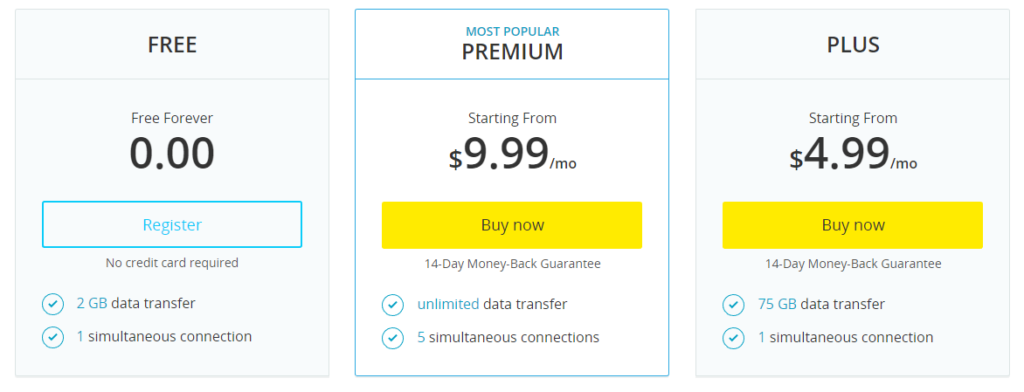The image size is (1024, 392).
Task: Click Buy now under Plus plan
Action: point(852,225)
